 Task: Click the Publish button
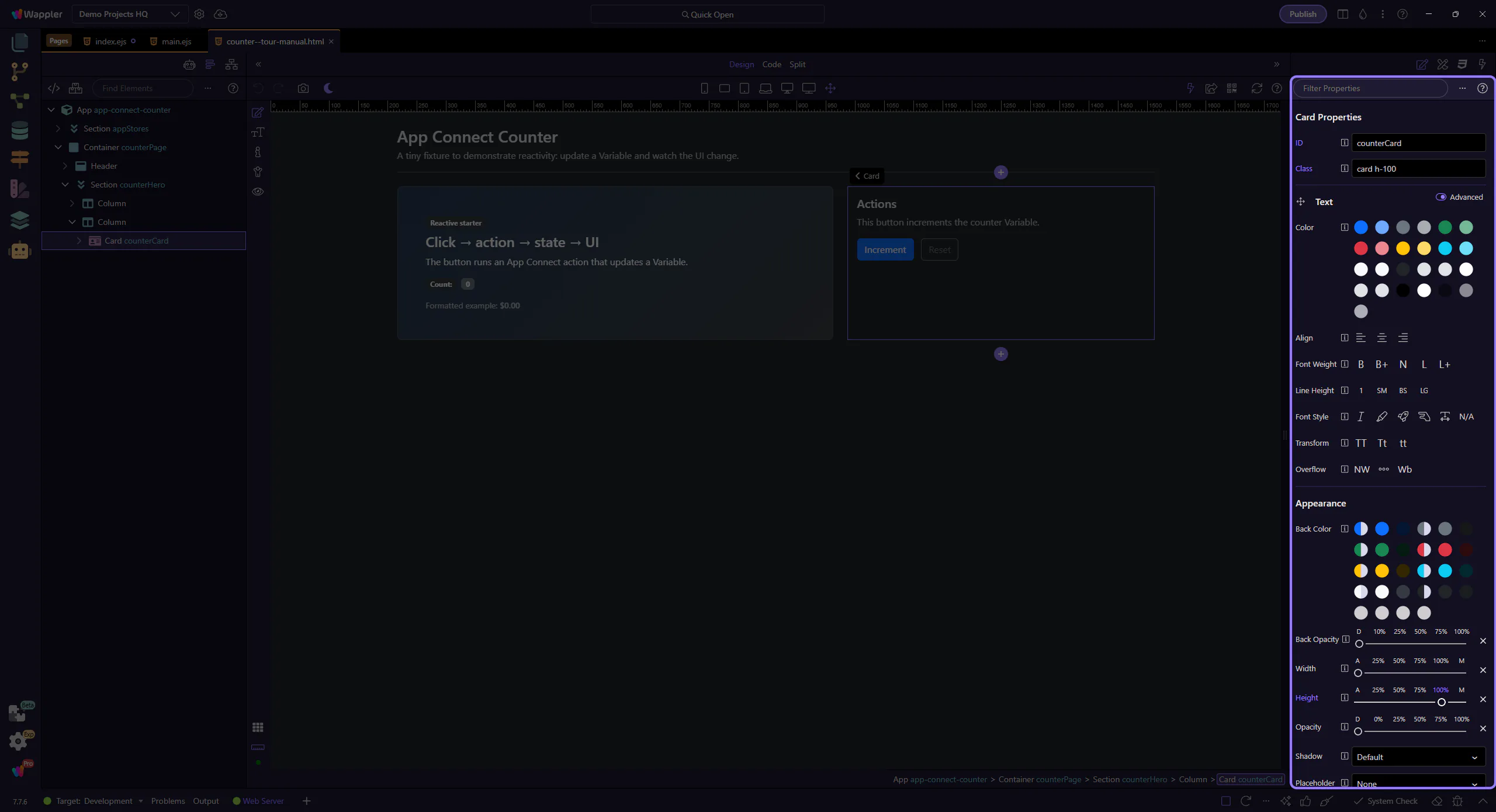tap(1303, 14)
